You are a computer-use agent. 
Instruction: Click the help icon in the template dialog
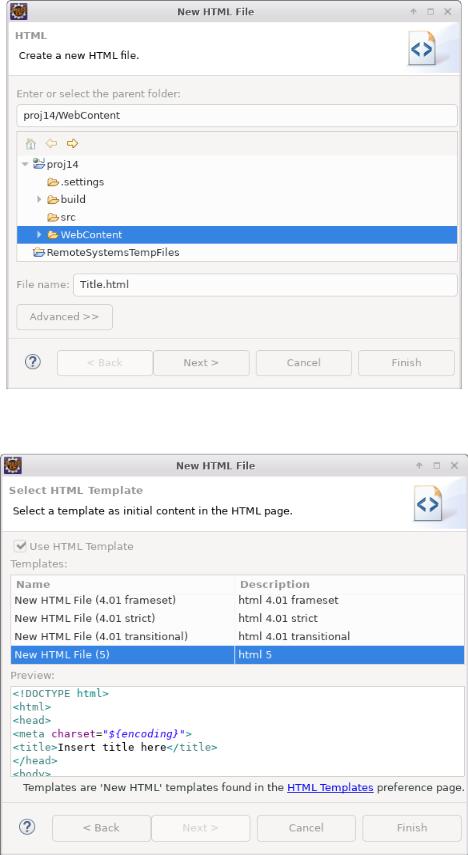point(27,827)
